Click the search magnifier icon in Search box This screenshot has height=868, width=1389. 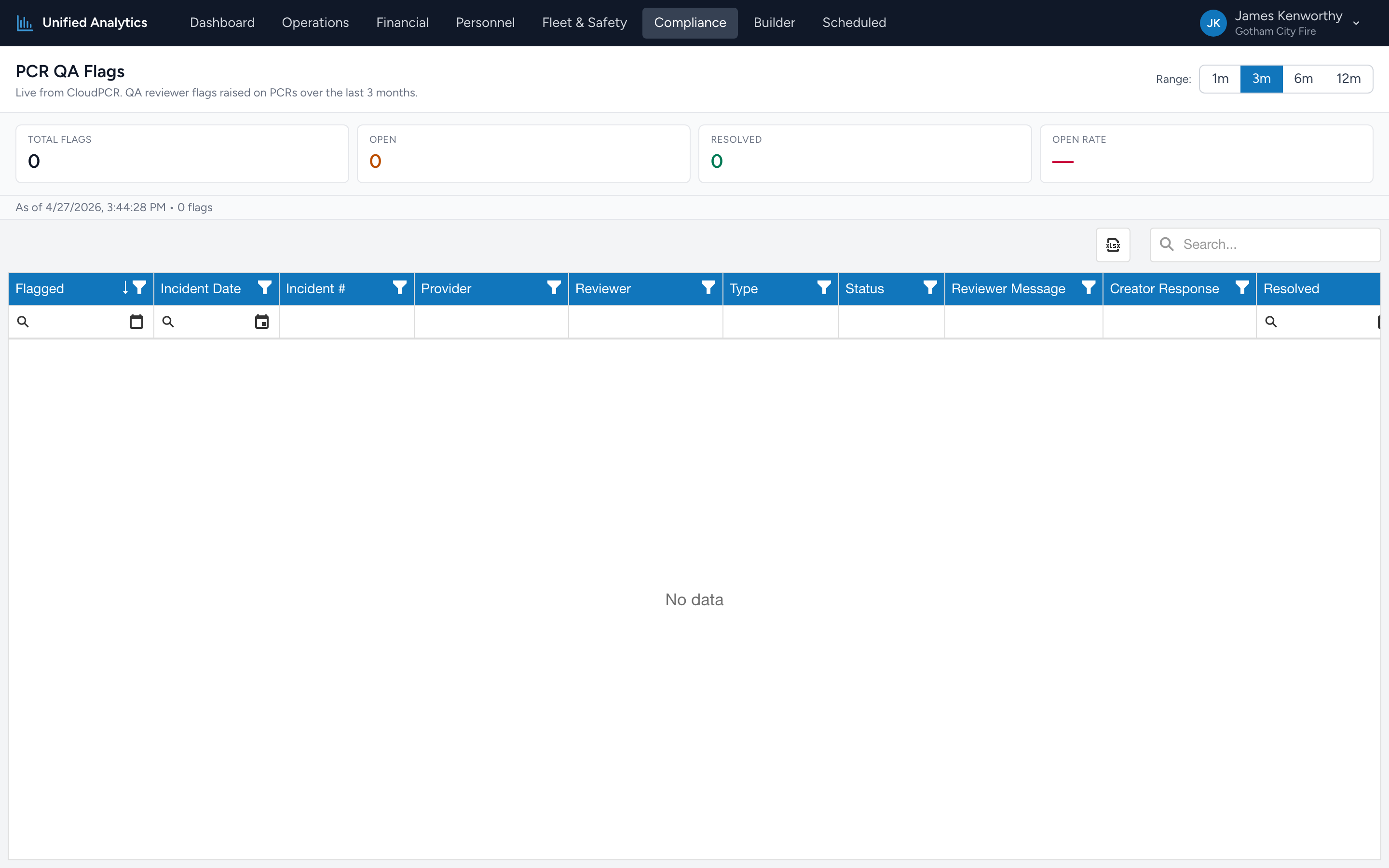coord(1167,244)
